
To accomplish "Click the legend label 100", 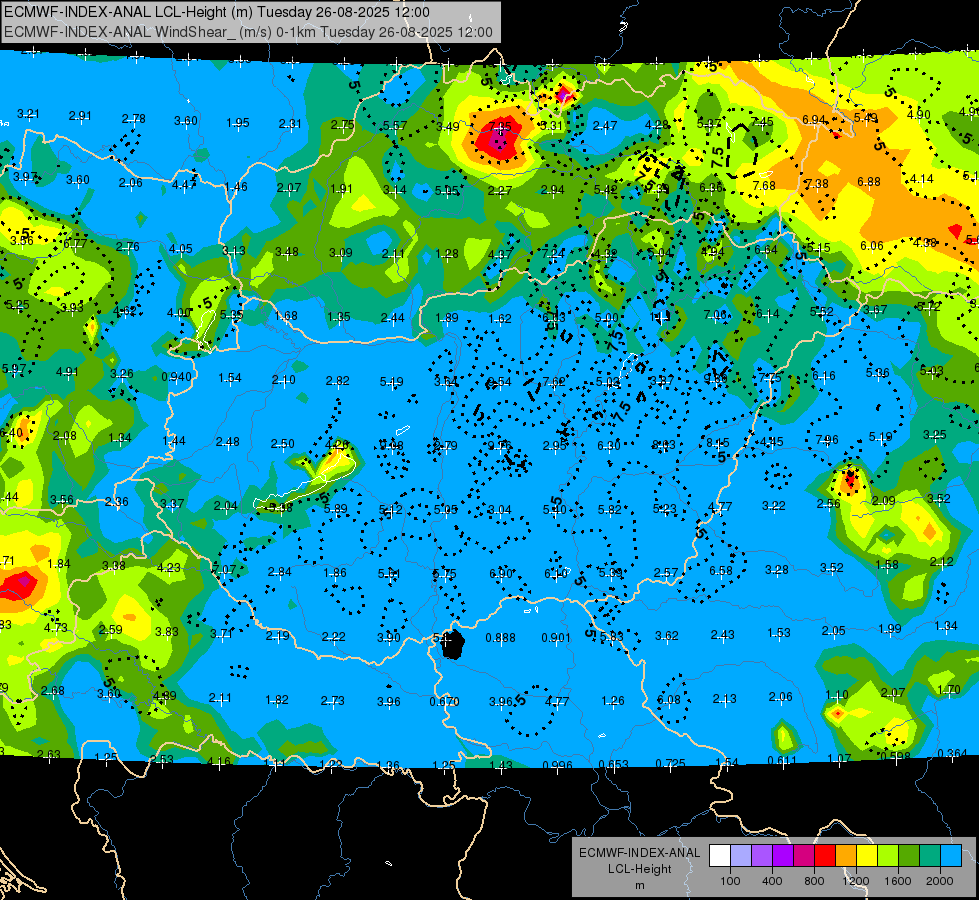I will (x=730, y=881).
